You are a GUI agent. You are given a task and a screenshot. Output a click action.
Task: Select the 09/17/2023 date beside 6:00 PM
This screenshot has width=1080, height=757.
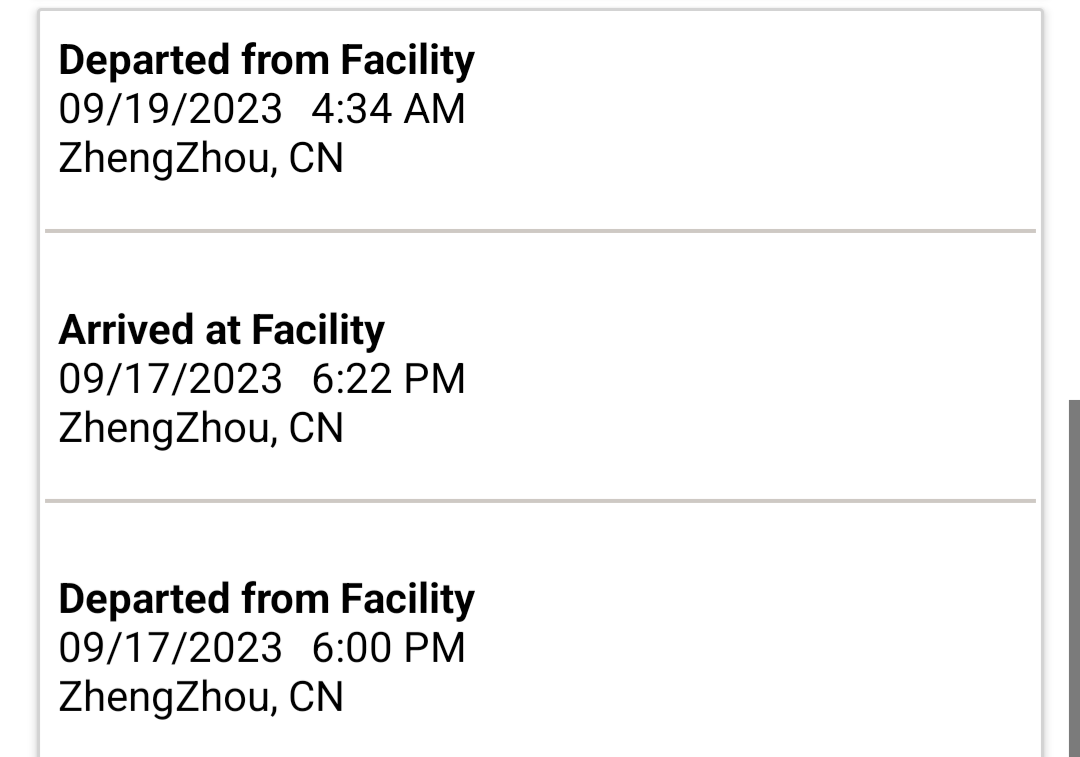pos(171,647)
